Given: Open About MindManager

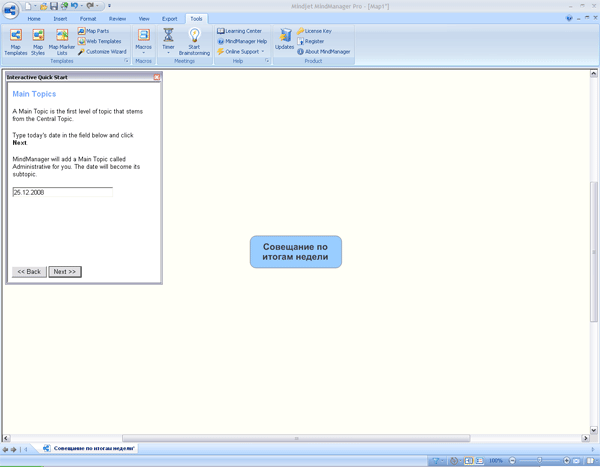Looking at the screenshot, I should click(324, 52).
